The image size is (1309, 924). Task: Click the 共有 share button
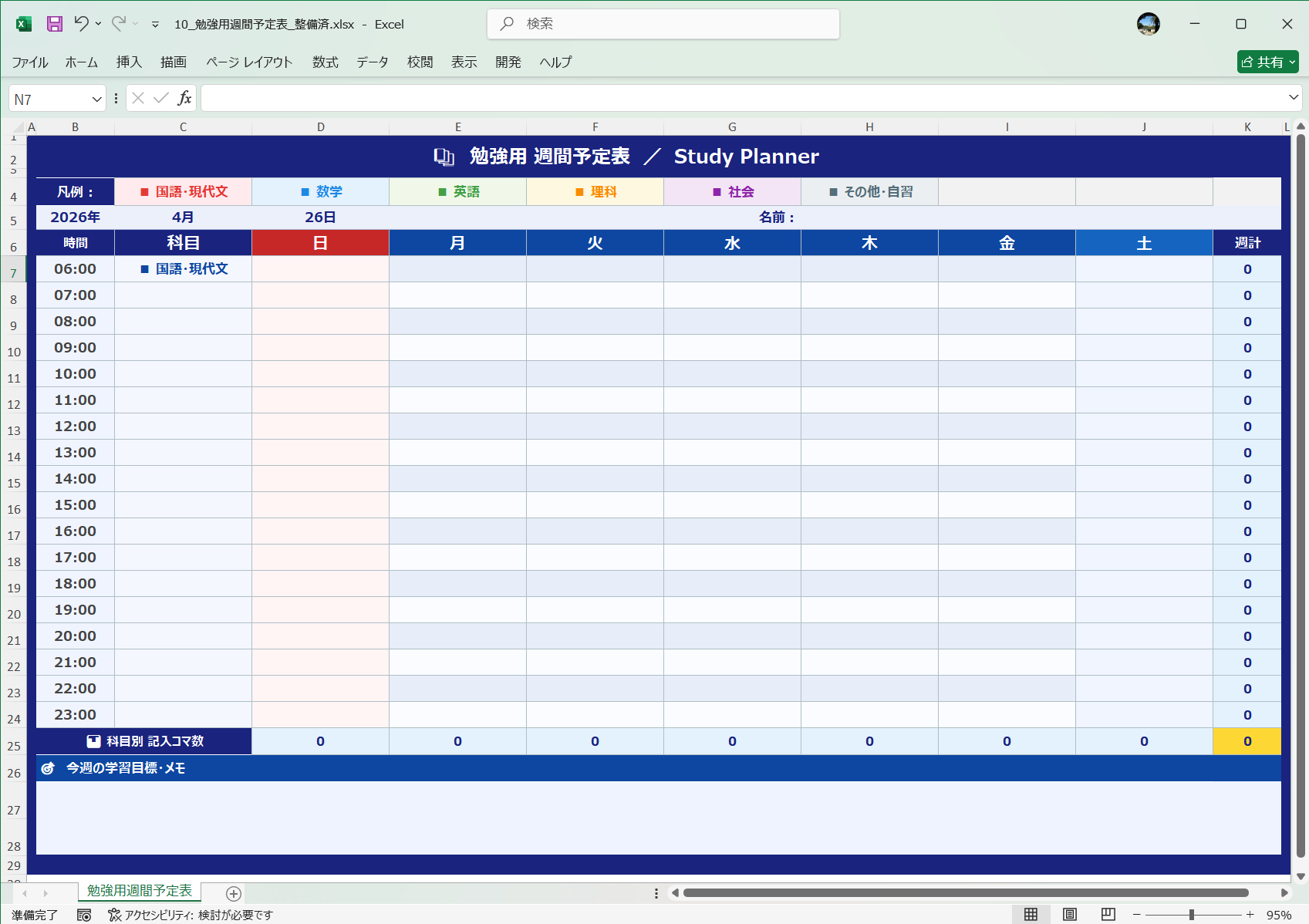1267,62
